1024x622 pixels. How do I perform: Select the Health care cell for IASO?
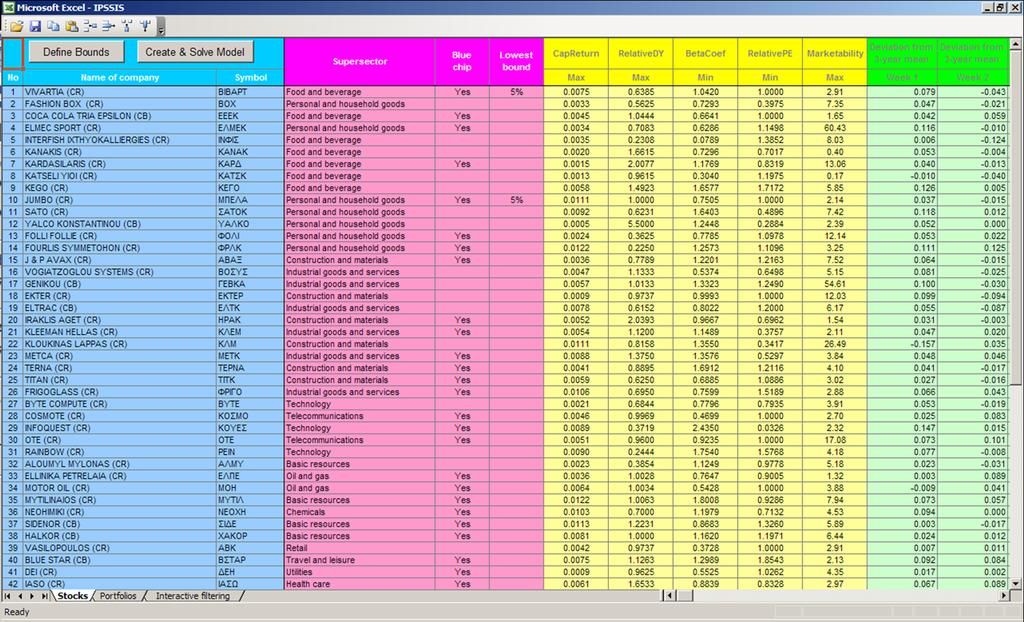point(360,584)
